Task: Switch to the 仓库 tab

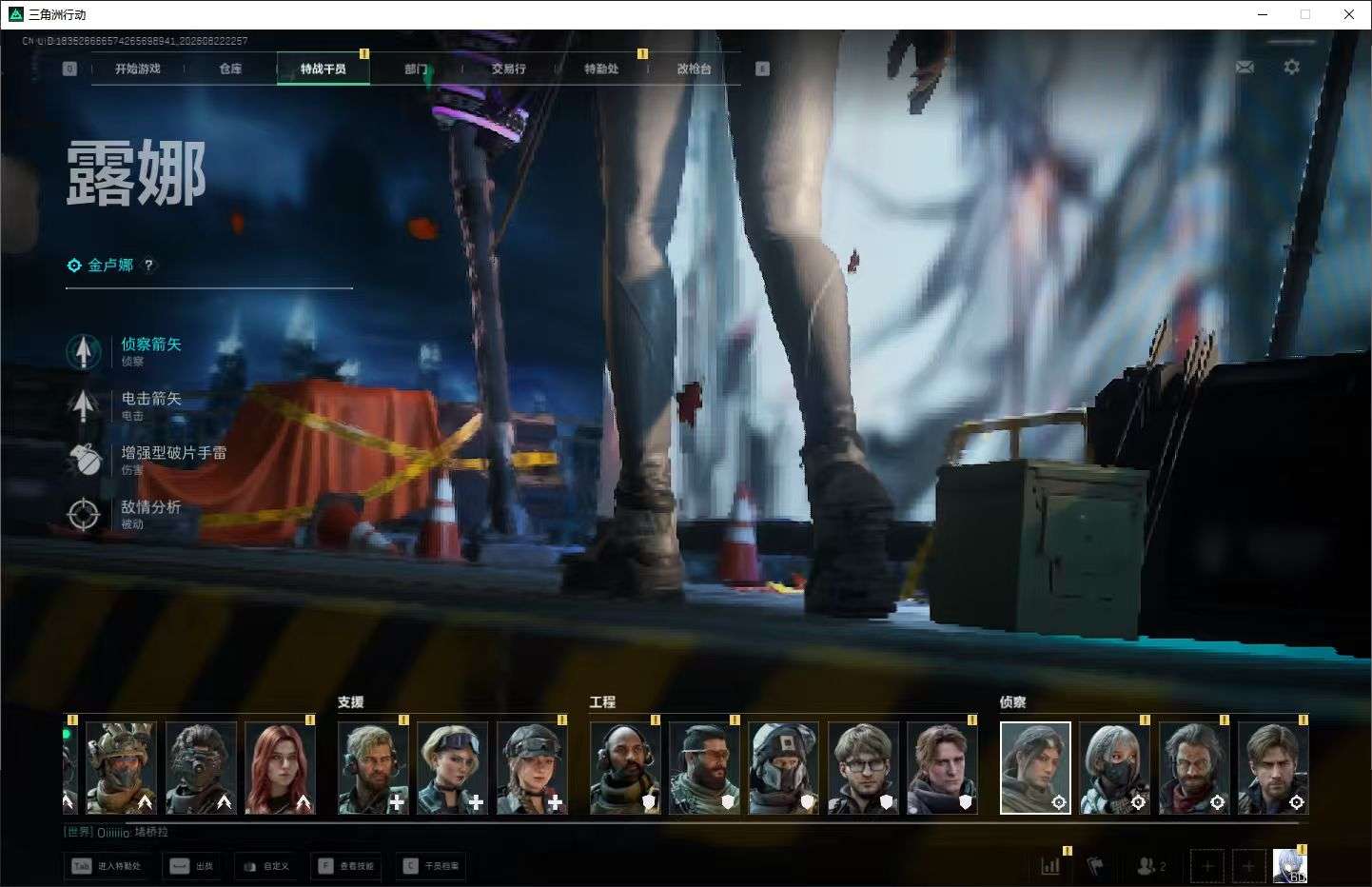Action: click(x=230, y=69)
